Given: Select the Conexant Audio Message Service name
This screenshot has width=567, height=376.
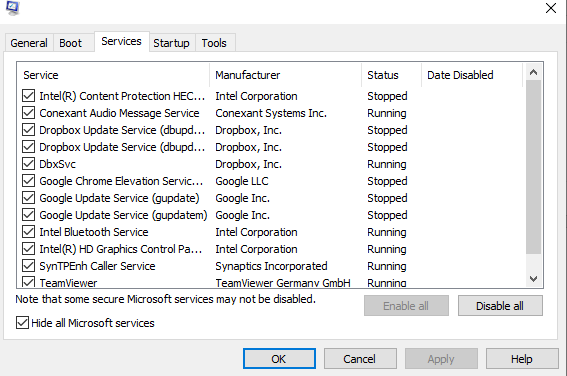Looking at the screenshot, I should point(119,113).
